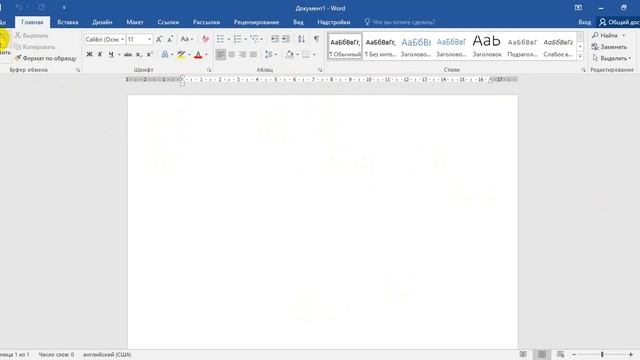Center the paragraph text
Viewport: 640px width, 360px height.
click(x=231, y=54)
